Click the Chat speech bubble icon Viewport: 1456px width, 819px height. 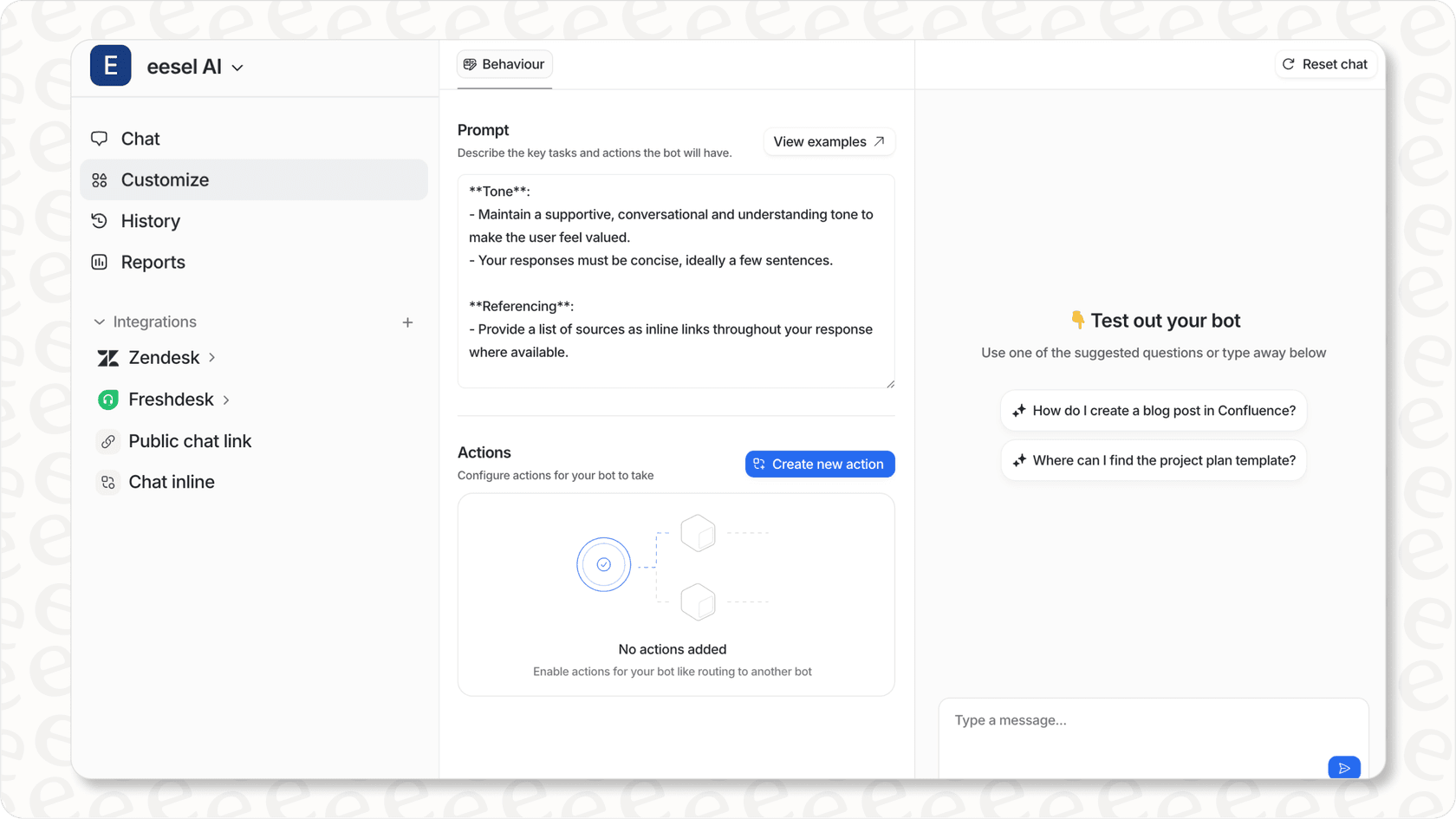click(100, 139)
